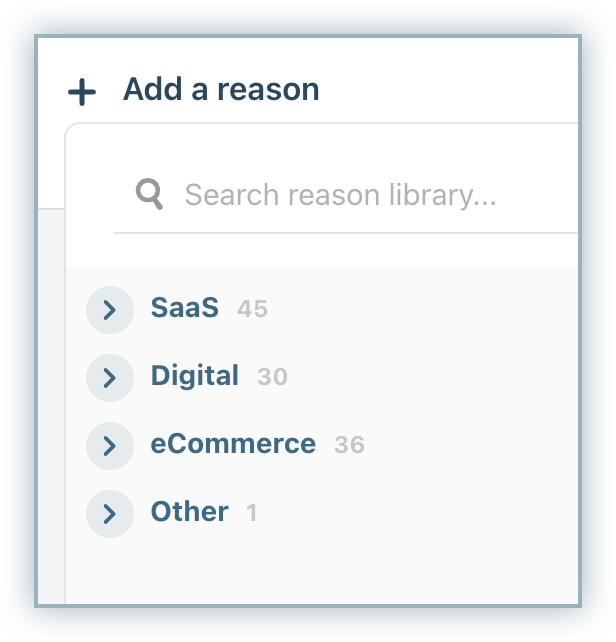This screenshot has height=642, width=616.
Task: Click the gray strip left of the reason panel
Action: click(x=51, y=400)
